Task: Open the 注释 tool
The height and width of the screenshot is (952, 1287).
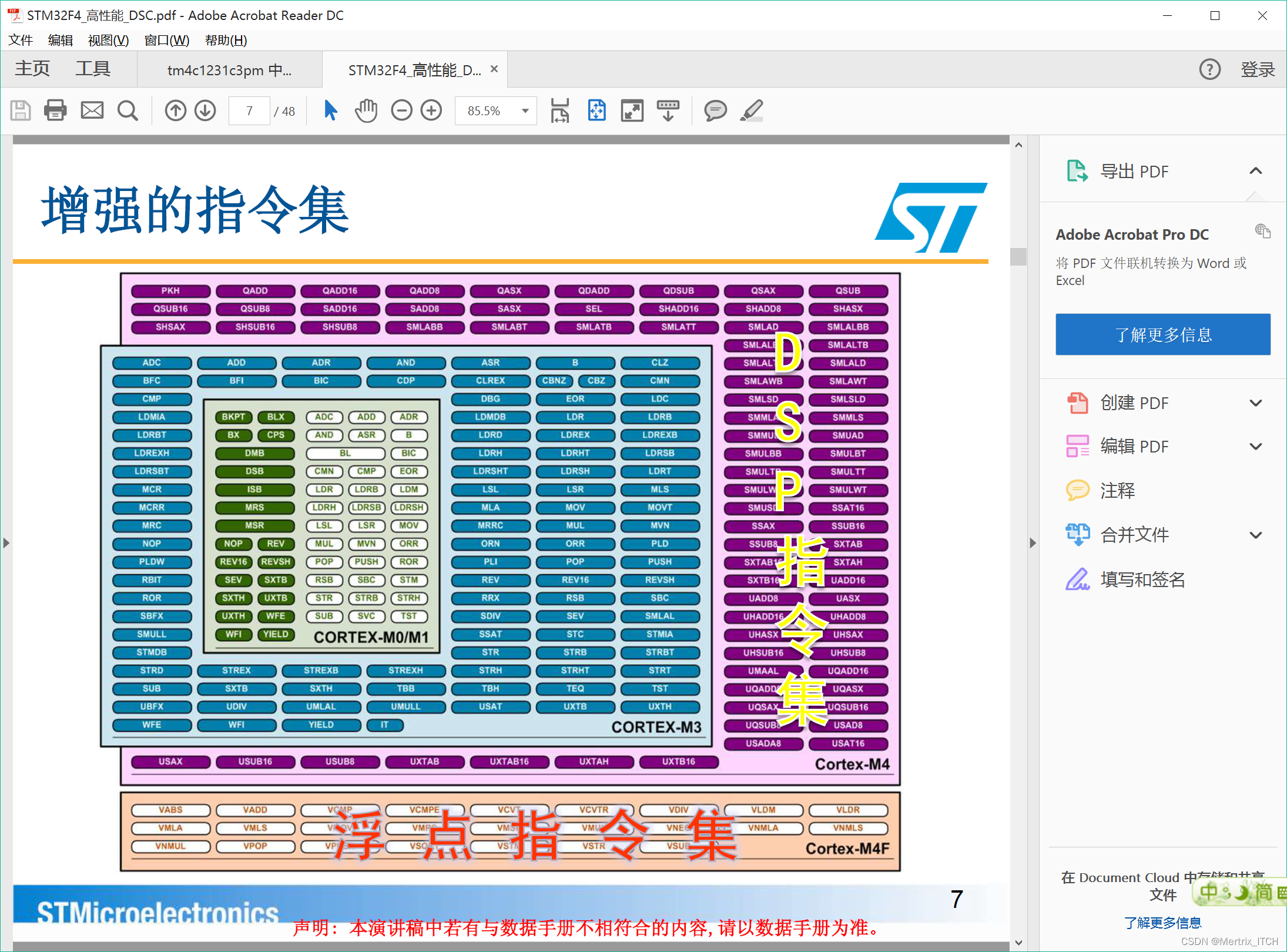Action: pyautogui.click(x=1117, y=490)
